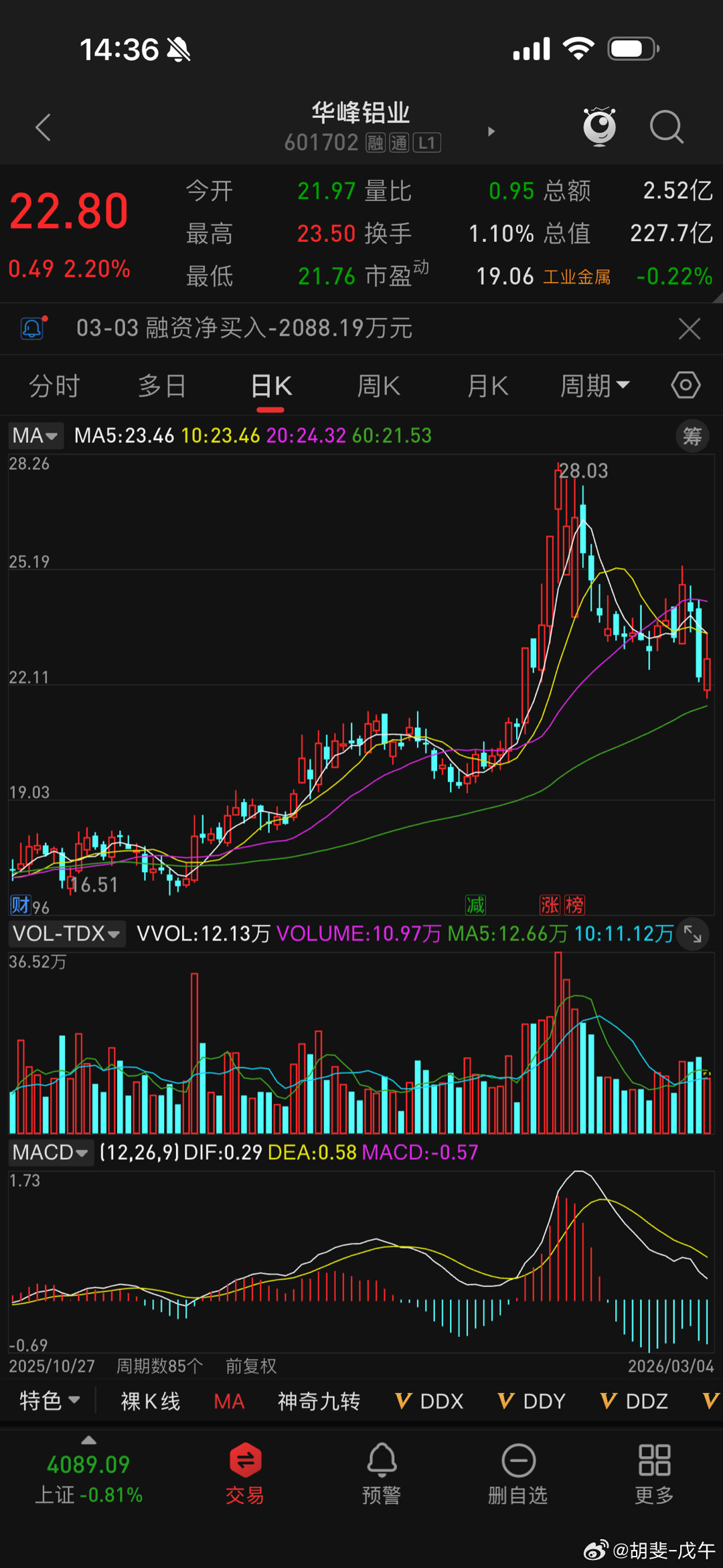Tap the 2026/03/04 end date
The width and height of the screenshot is (723, 1568).
[x=671, y=1366]
